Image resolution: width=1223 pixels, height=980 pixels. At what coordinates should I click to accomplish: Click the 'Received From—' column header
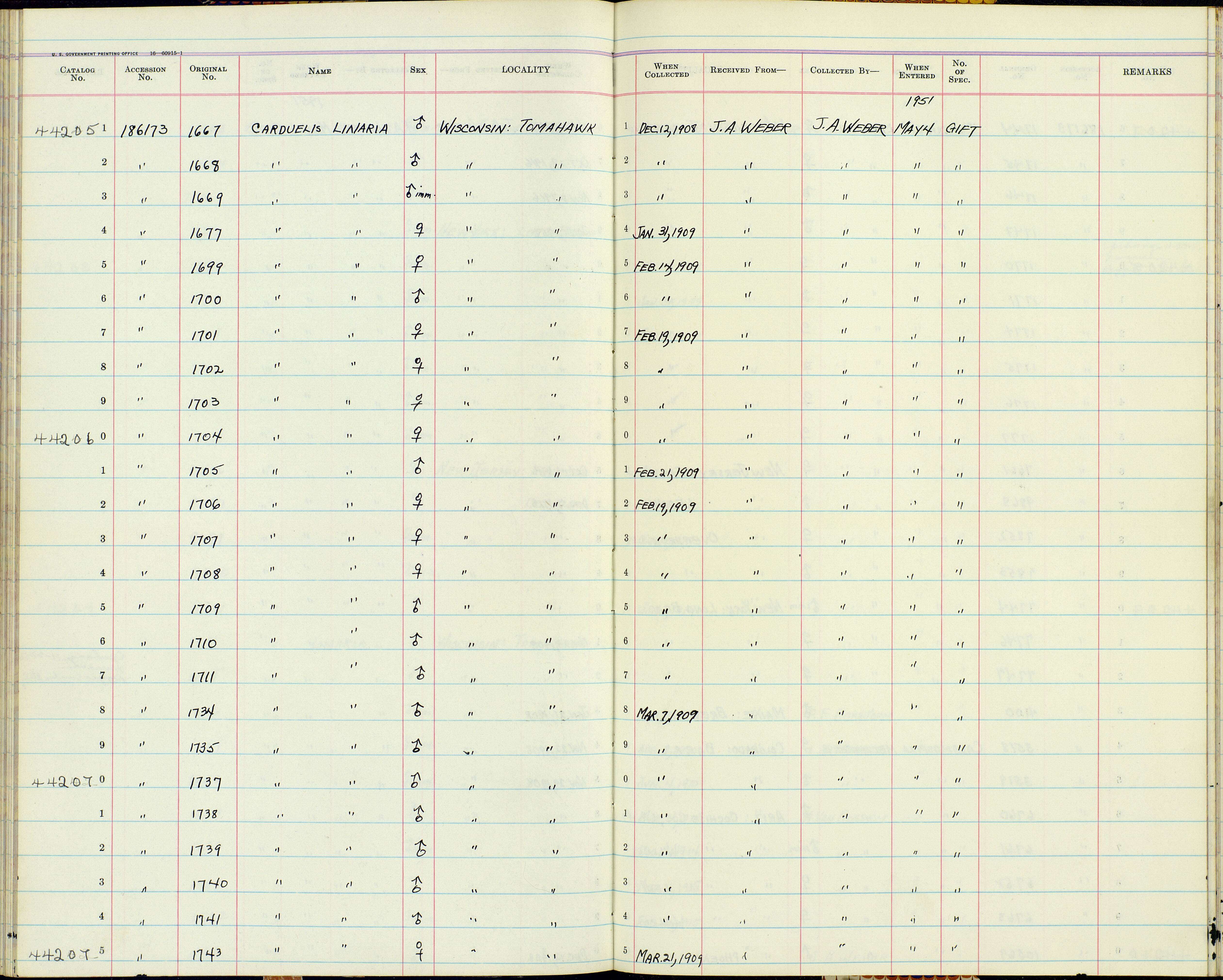[x=748, y=70]
